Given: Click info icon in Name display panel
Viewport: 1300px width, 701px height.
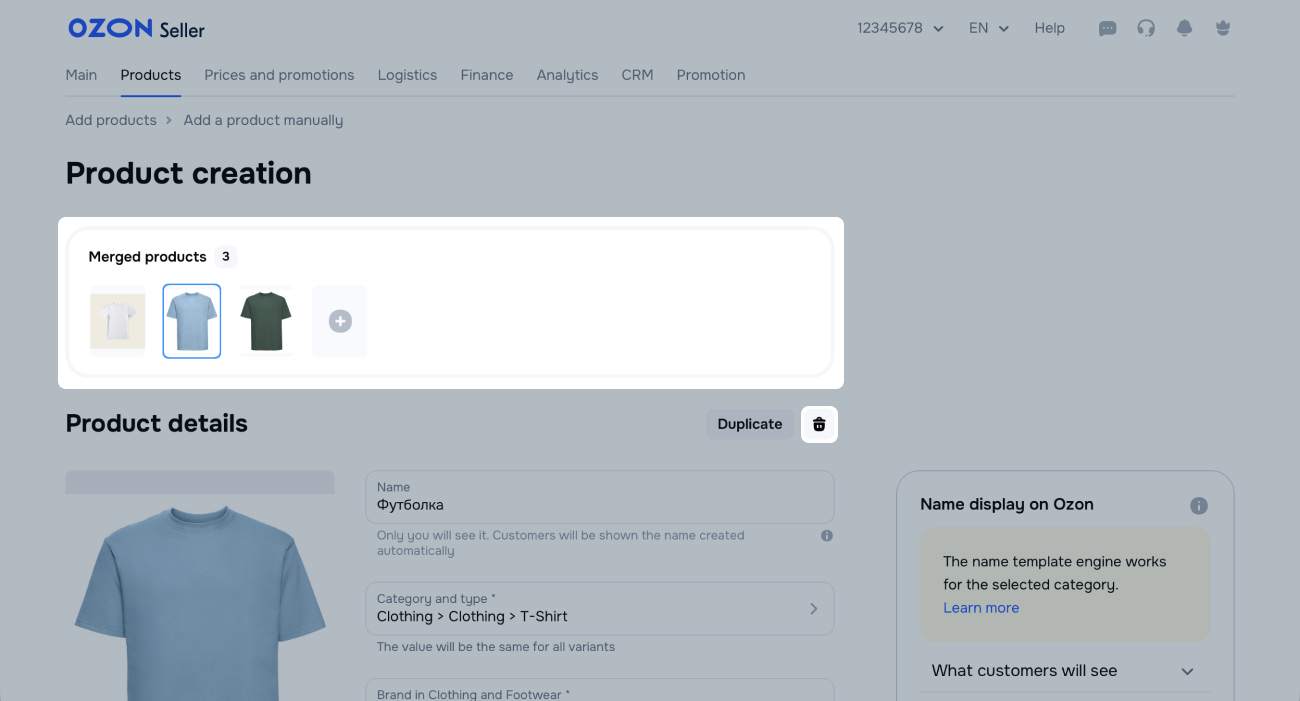Looking at the screenshot, I should [1199, 506].
